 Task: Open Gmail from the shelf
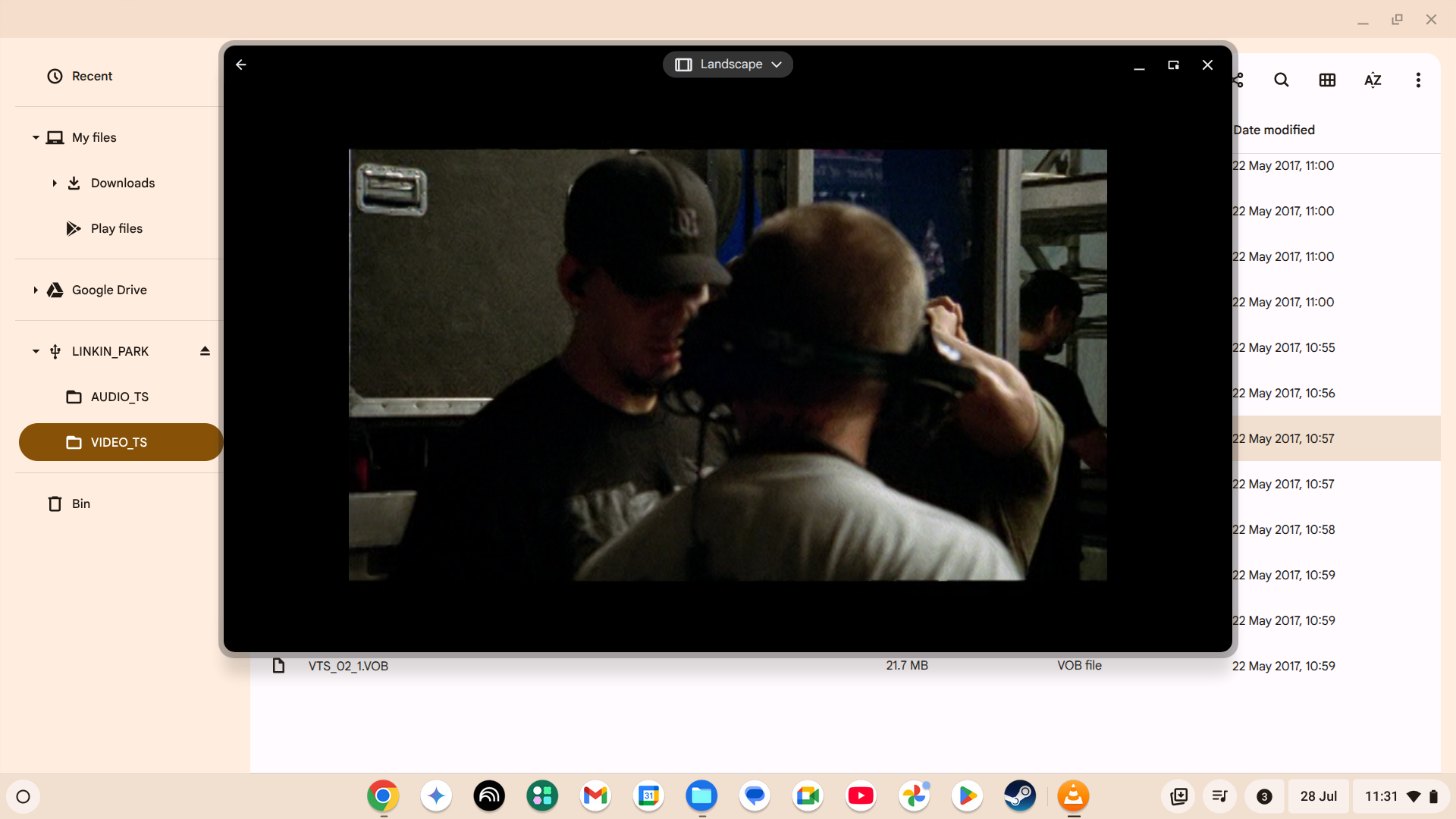595,795
